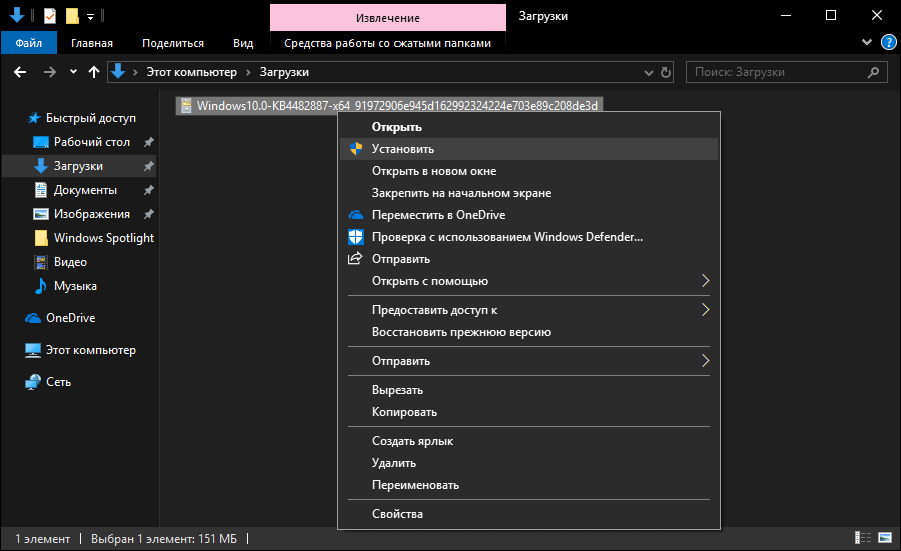Switch to the 'Вид' ribbon tab
901x551 pixels.
(243, 43)
